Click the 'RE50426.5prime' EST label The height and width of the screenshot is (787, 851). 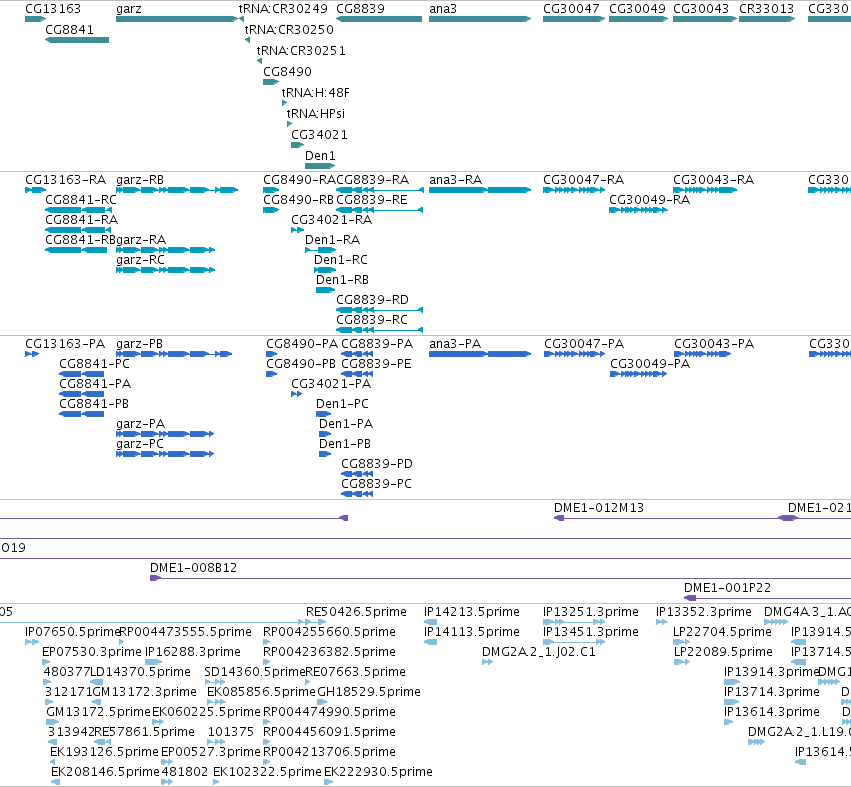(356, 612)
